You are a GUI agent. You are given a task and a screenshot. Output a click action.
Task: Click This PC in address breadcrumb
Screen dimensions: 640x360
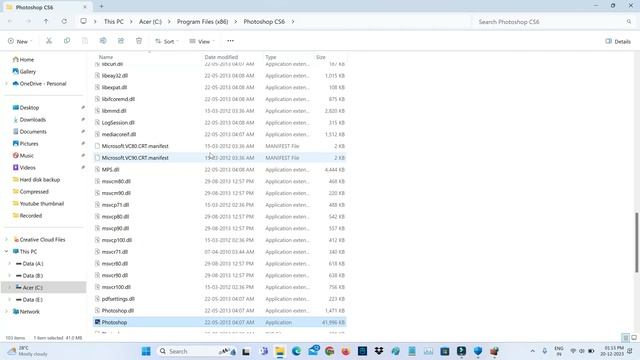(113, 22)
